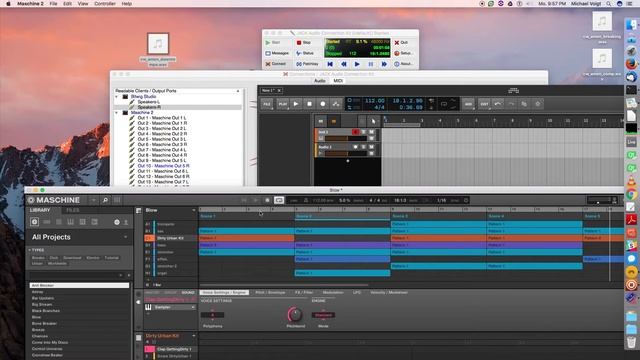
Task: Open Patchbay in the JACK window
Action: tap(308, 64)
